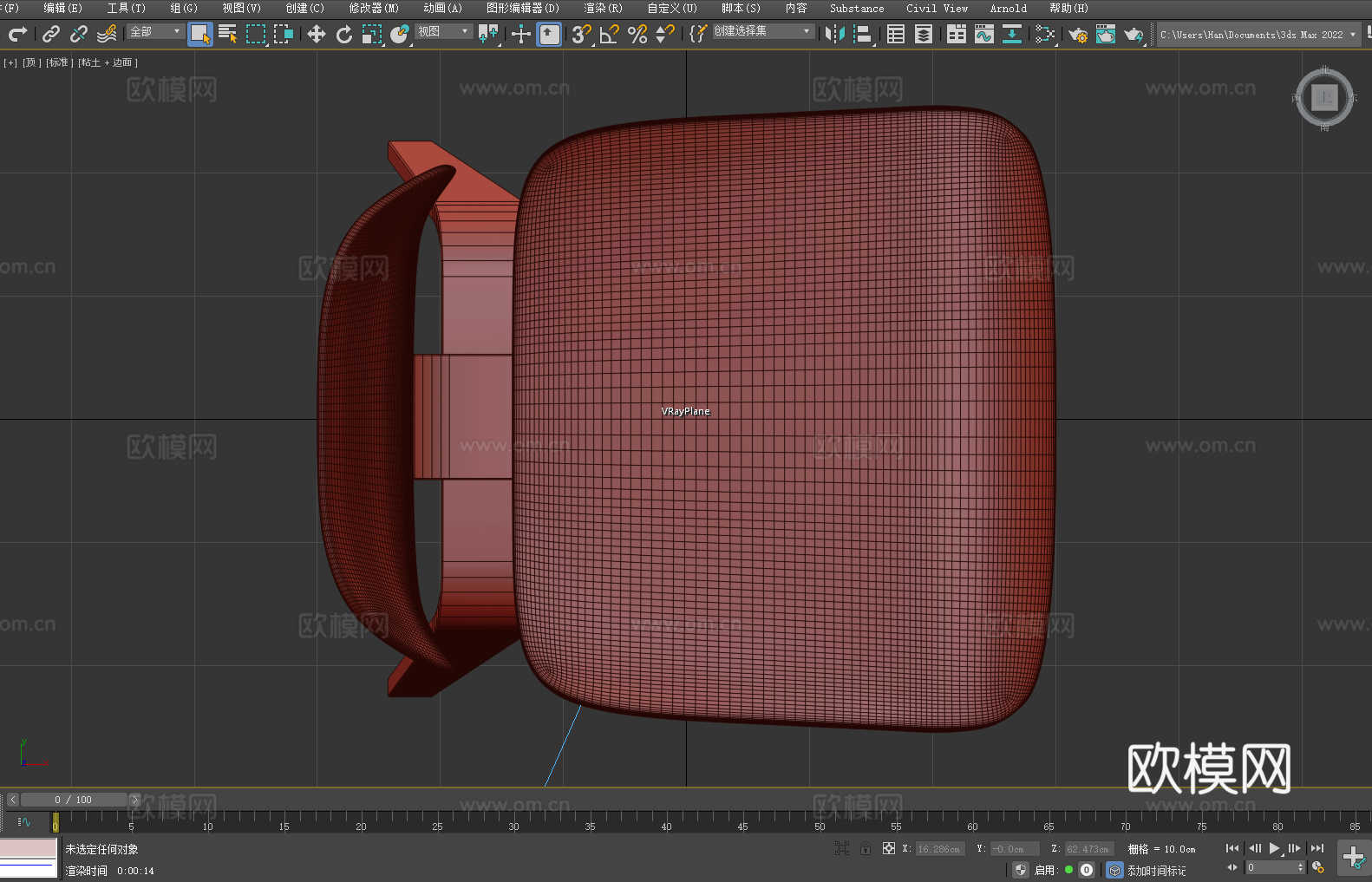Activate the Unlink Selection tool
The height and width of the screenshot is (882, 1372).
[79, 34]
